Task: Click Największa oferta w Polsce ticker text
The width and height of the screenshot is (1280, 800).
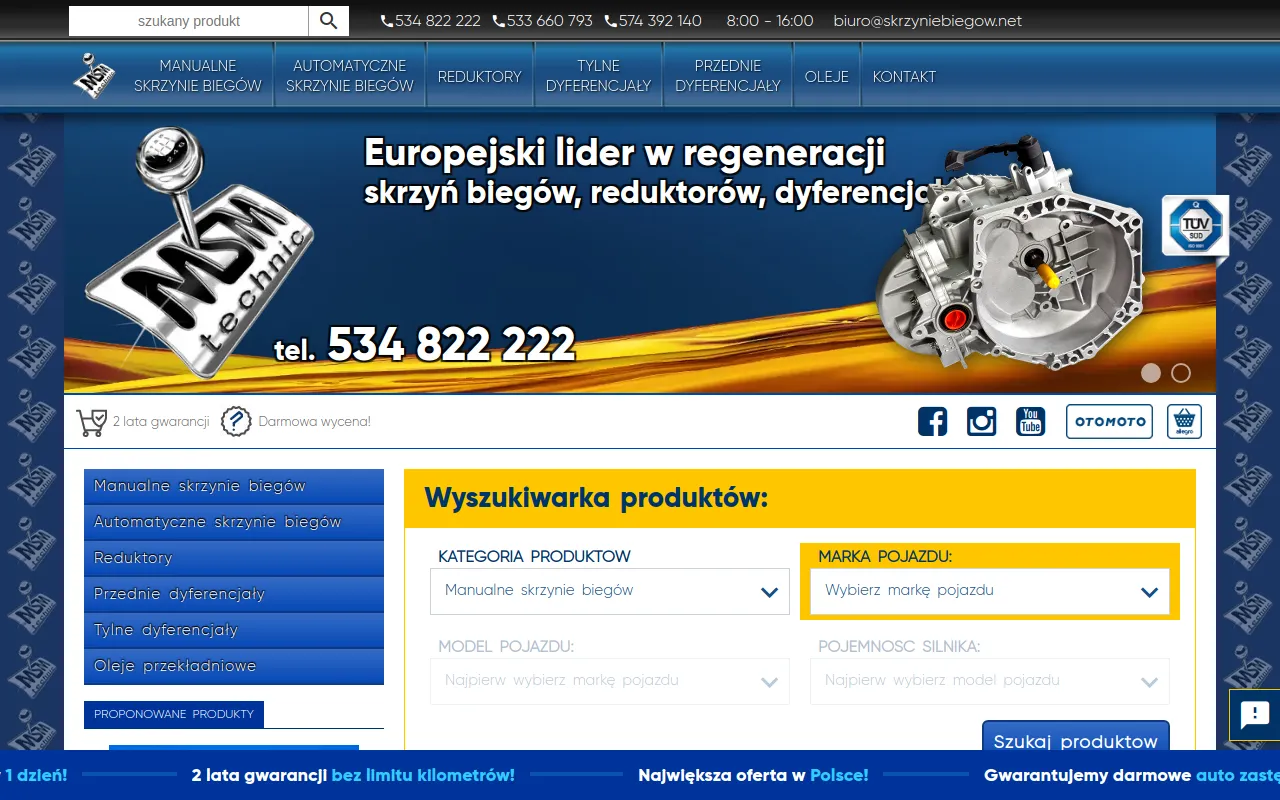Action: pos(753,775)
